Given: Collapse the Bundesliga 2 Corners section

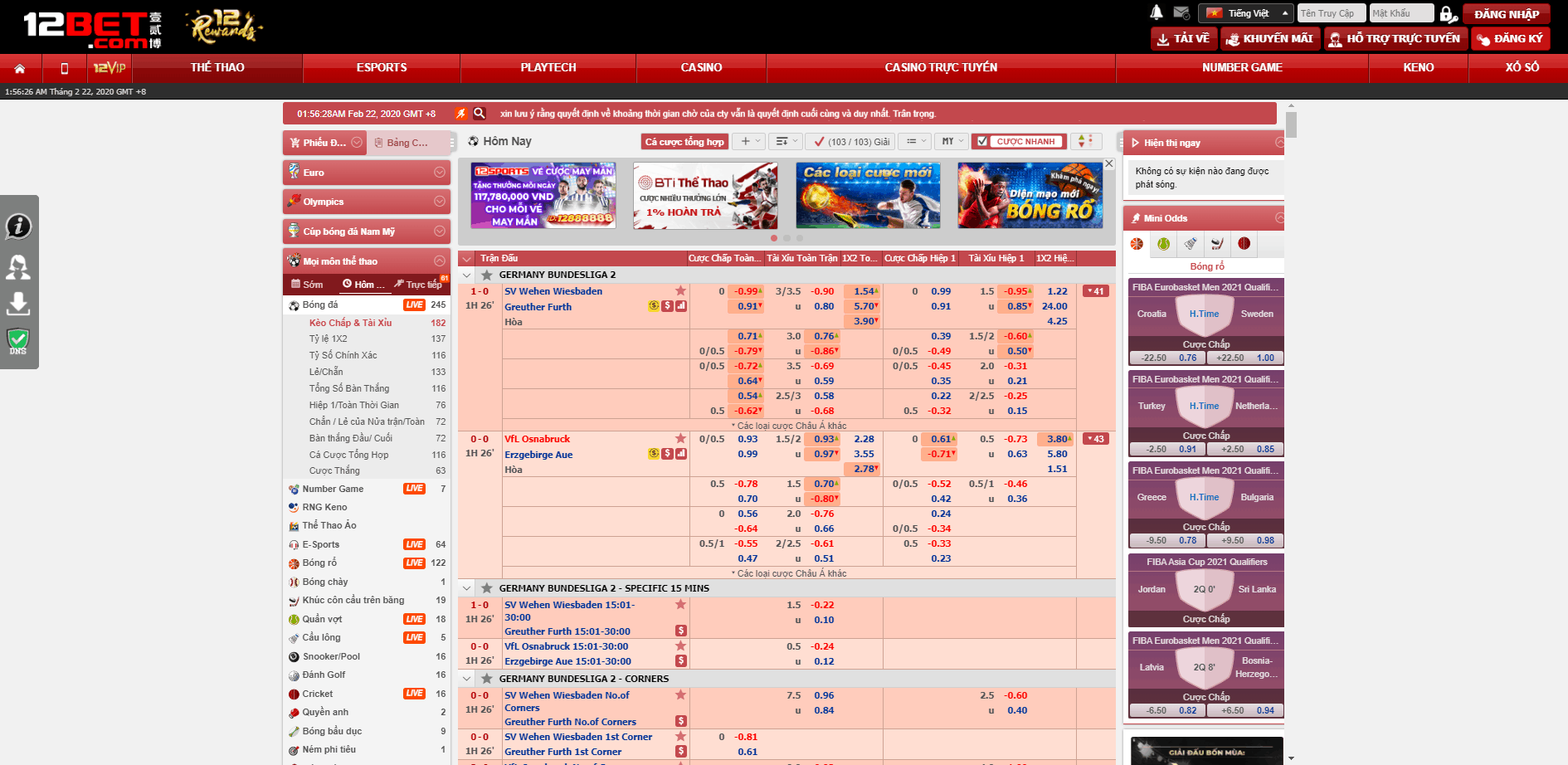Looking at the screenshot, I should (467, 679).
